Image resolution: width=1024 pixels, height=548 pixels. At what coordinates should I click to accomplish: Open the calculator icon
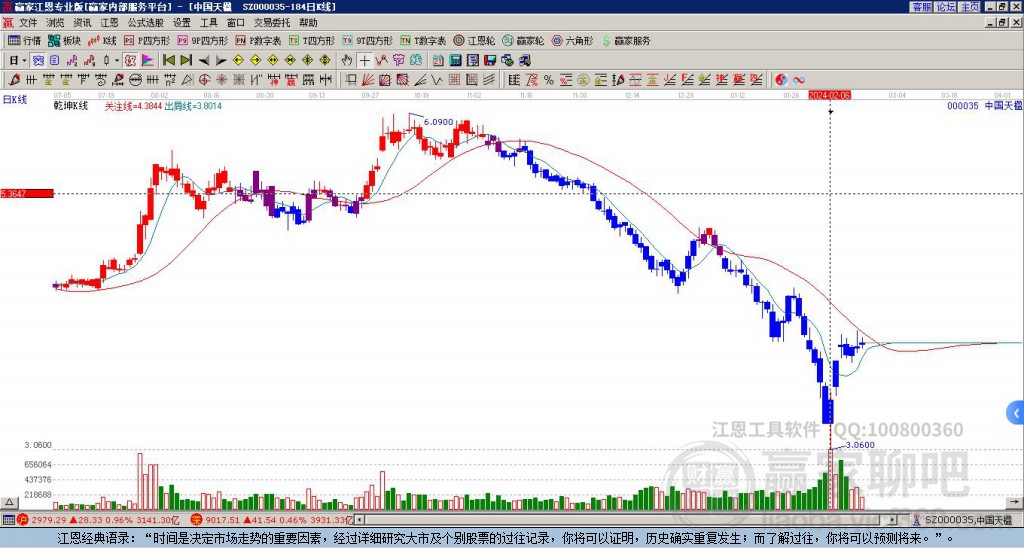pyautogui.click(x=455, y=61)
